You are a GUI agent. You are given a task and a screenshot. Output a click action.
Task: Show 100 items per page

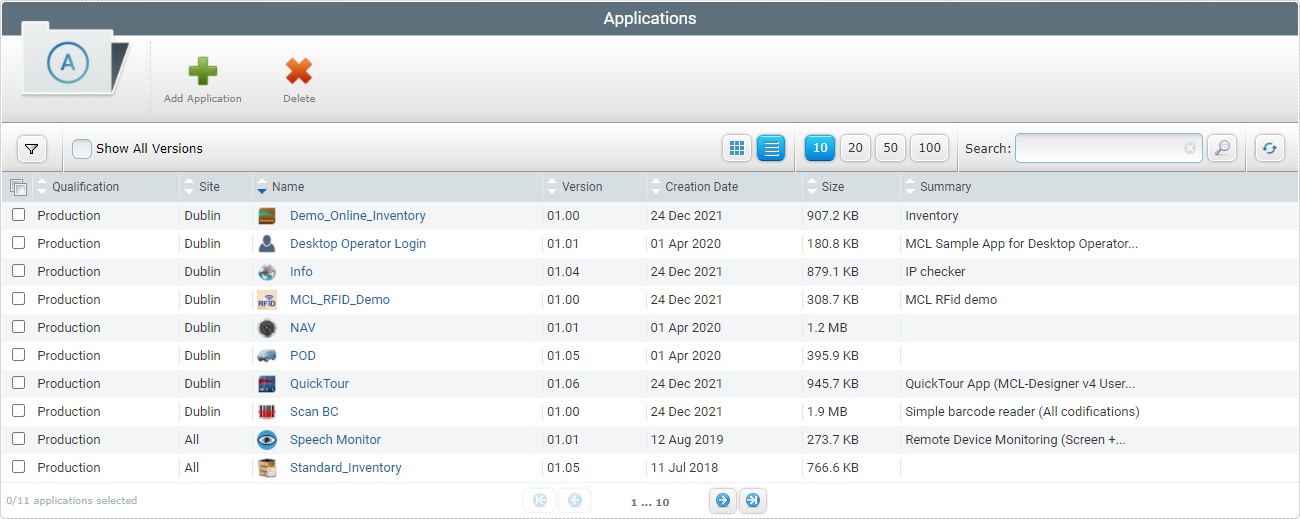[x=930, y=148]
